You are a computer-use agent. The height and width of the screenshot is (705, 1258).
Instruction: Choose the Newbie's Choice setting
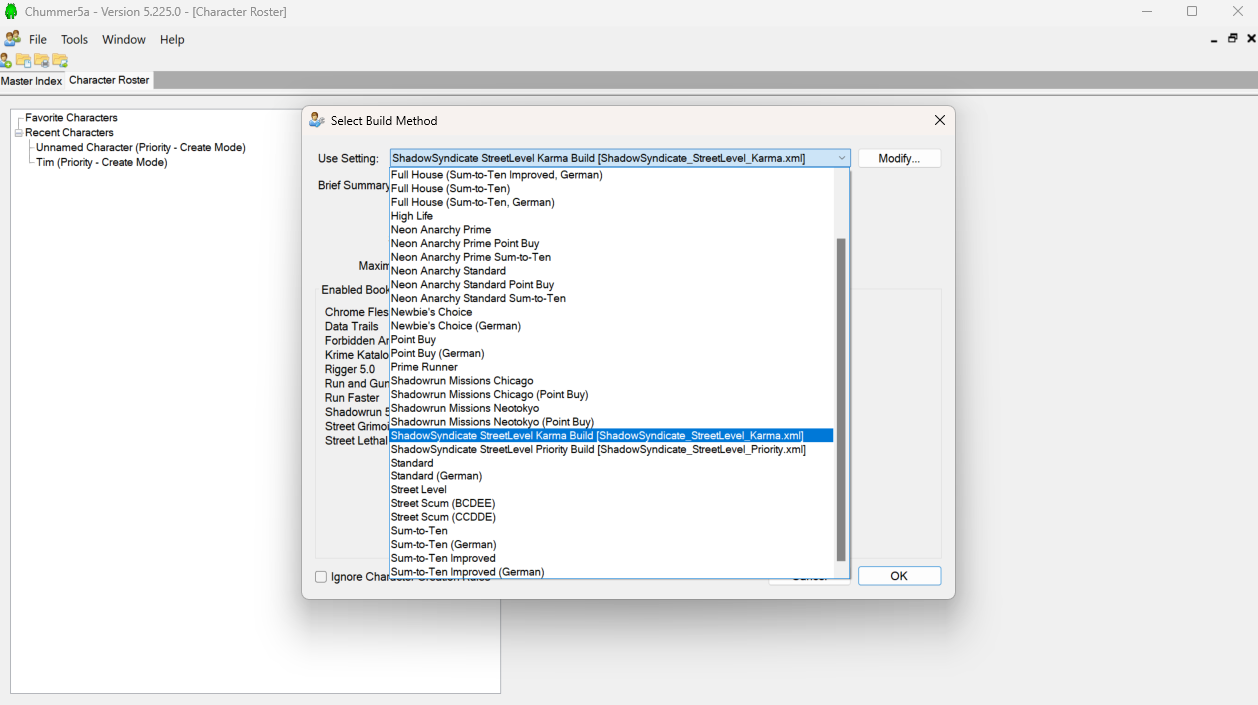click(611, 312)
